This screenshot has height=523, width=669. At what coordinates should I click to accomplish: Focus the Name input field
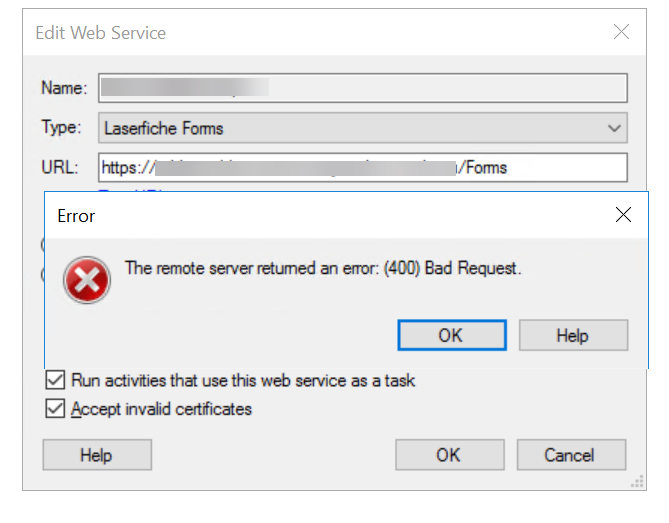point(363,88)
